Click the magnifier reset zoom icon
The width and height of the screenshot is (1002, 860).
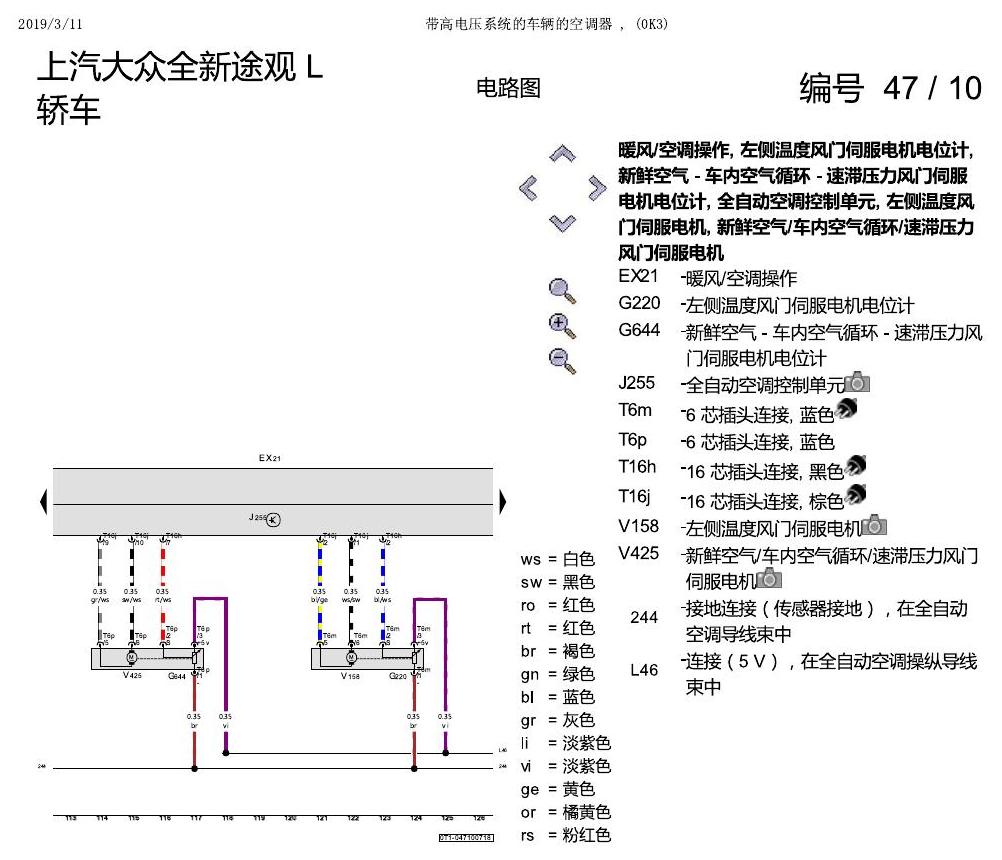(562, 291)
